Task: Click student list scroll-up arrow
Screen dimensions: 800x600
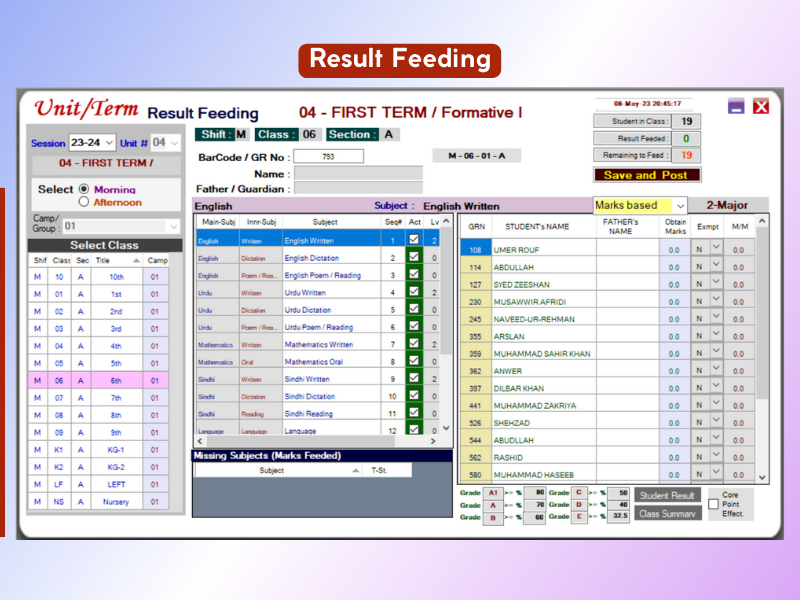Action: click(762, 221)
